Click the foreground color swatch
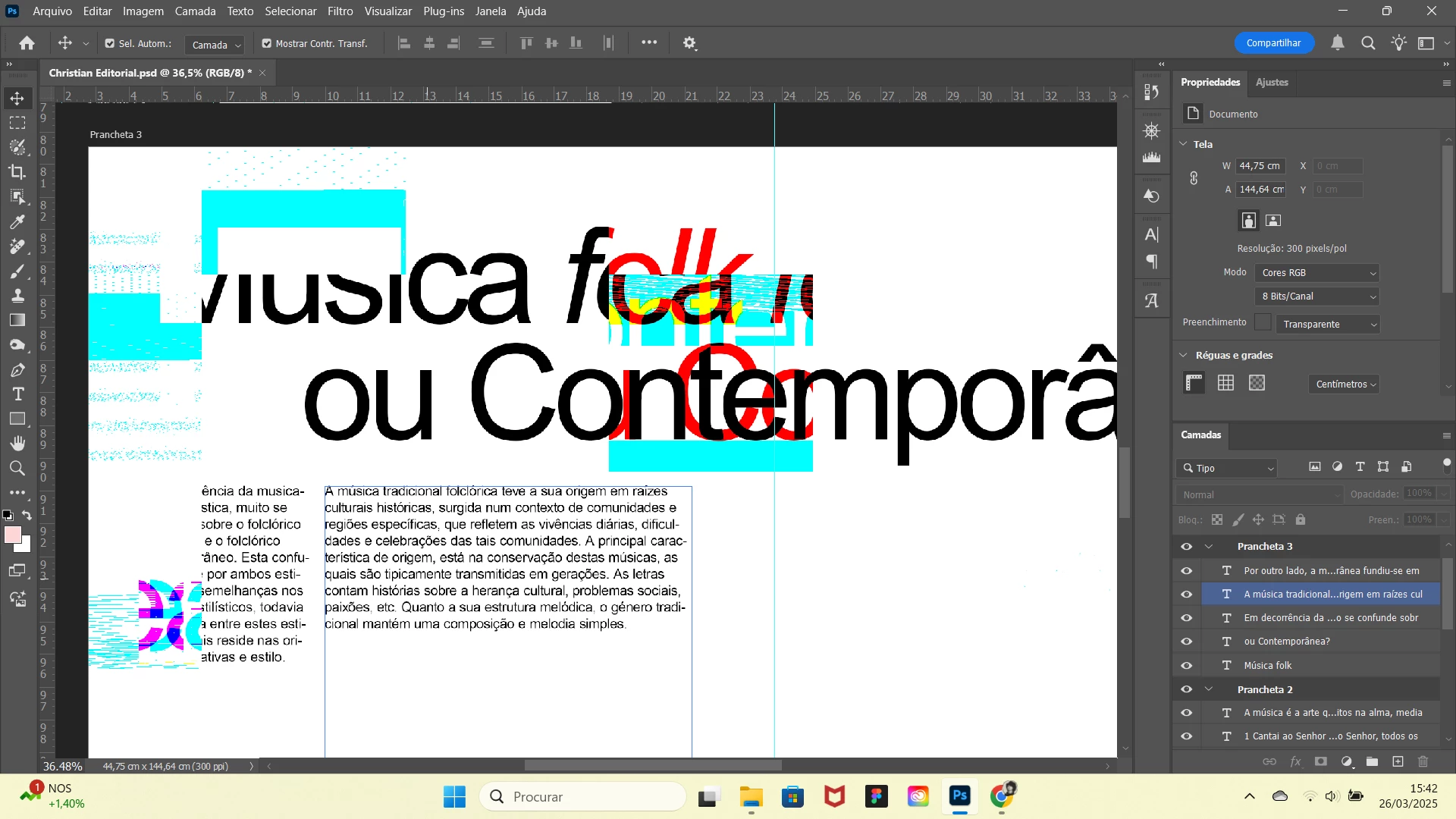This screenshot has height=819, width=1456. (11, 535)
